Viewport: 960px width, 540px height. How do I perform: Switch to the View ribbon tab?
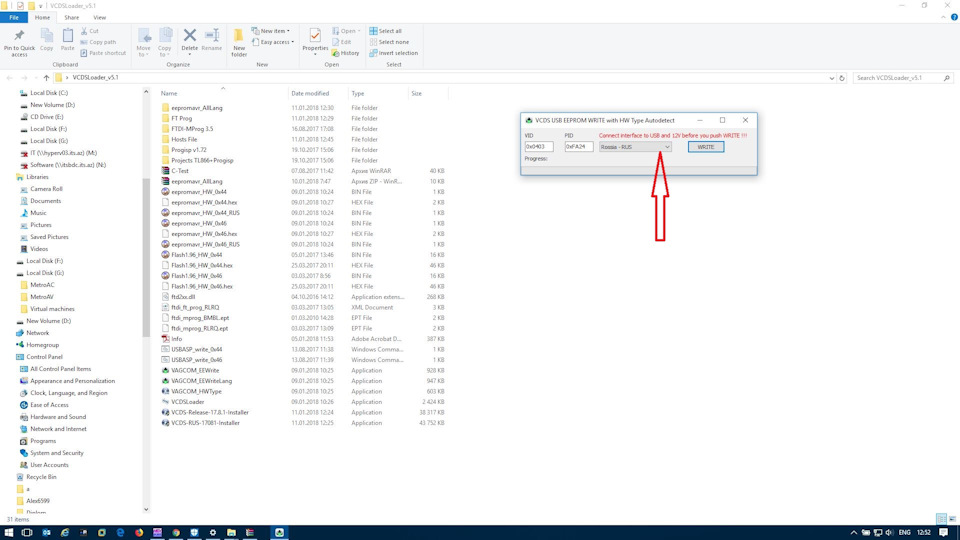99,18
